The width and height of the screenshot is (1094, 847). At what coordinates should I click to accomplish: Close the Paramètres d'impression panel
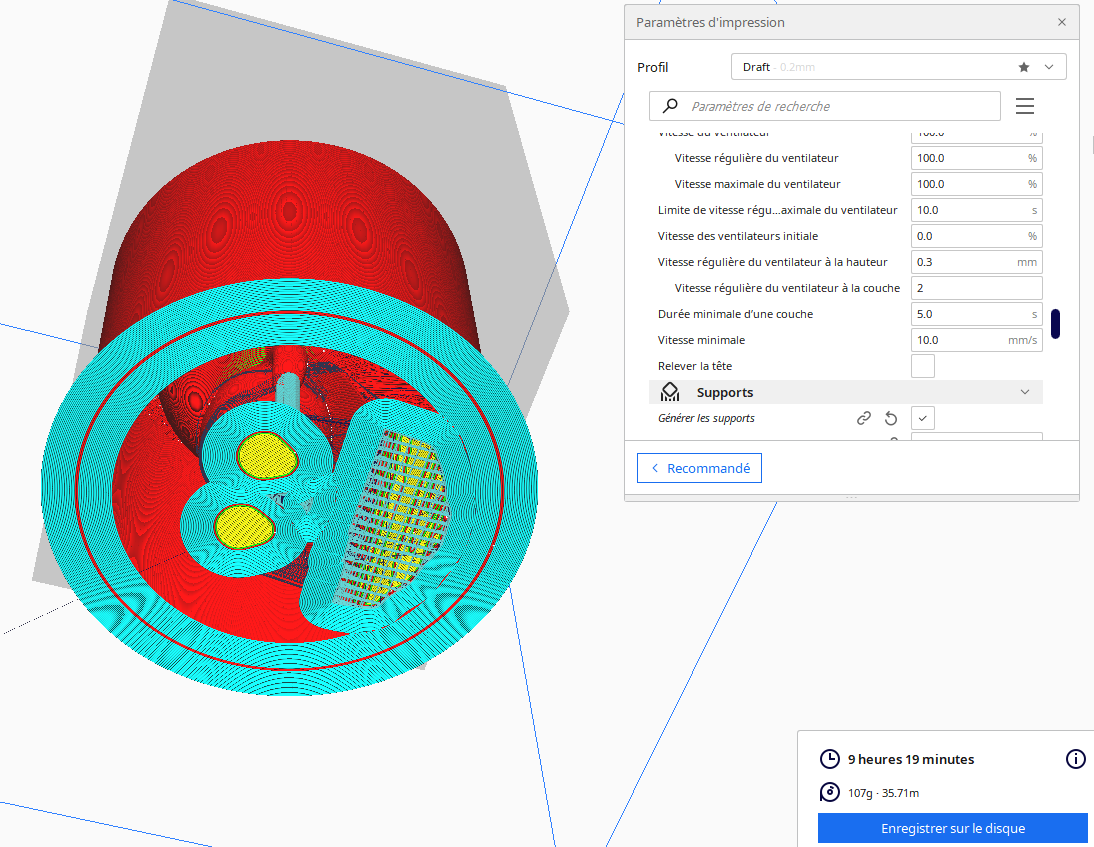pos(1061,22)
